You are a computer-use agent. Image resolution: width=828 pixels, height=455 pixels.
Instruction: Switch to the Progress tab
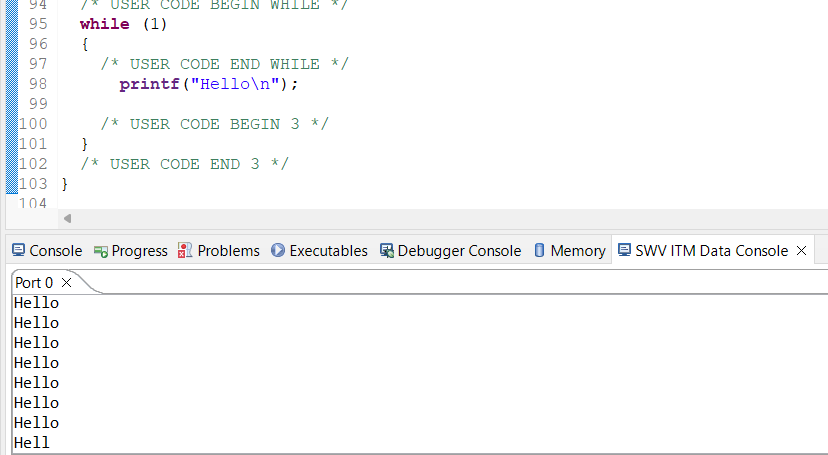coord(130,251)
